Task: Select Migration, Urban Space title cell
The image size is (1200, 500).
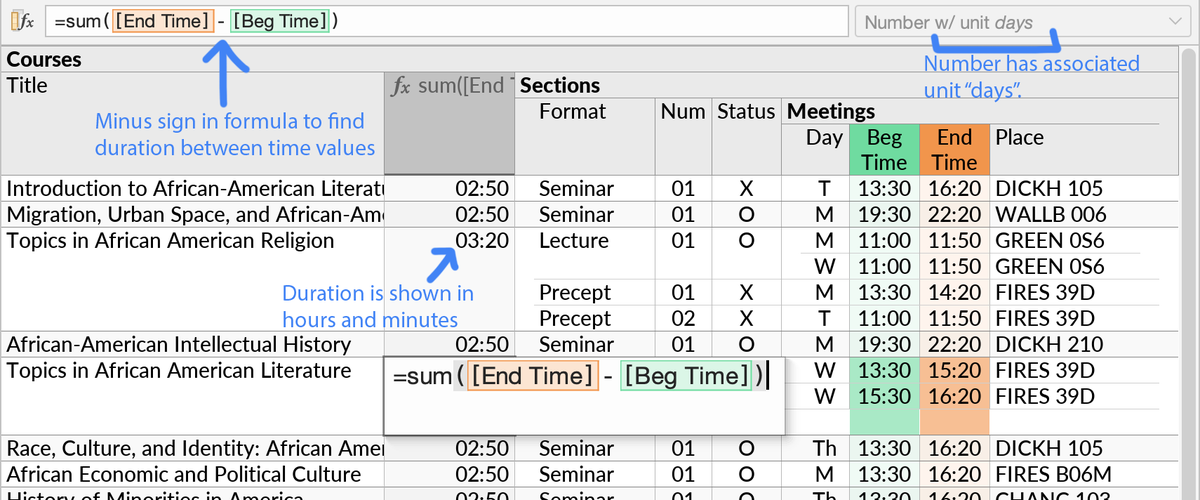Action: [x=195, y=214]
